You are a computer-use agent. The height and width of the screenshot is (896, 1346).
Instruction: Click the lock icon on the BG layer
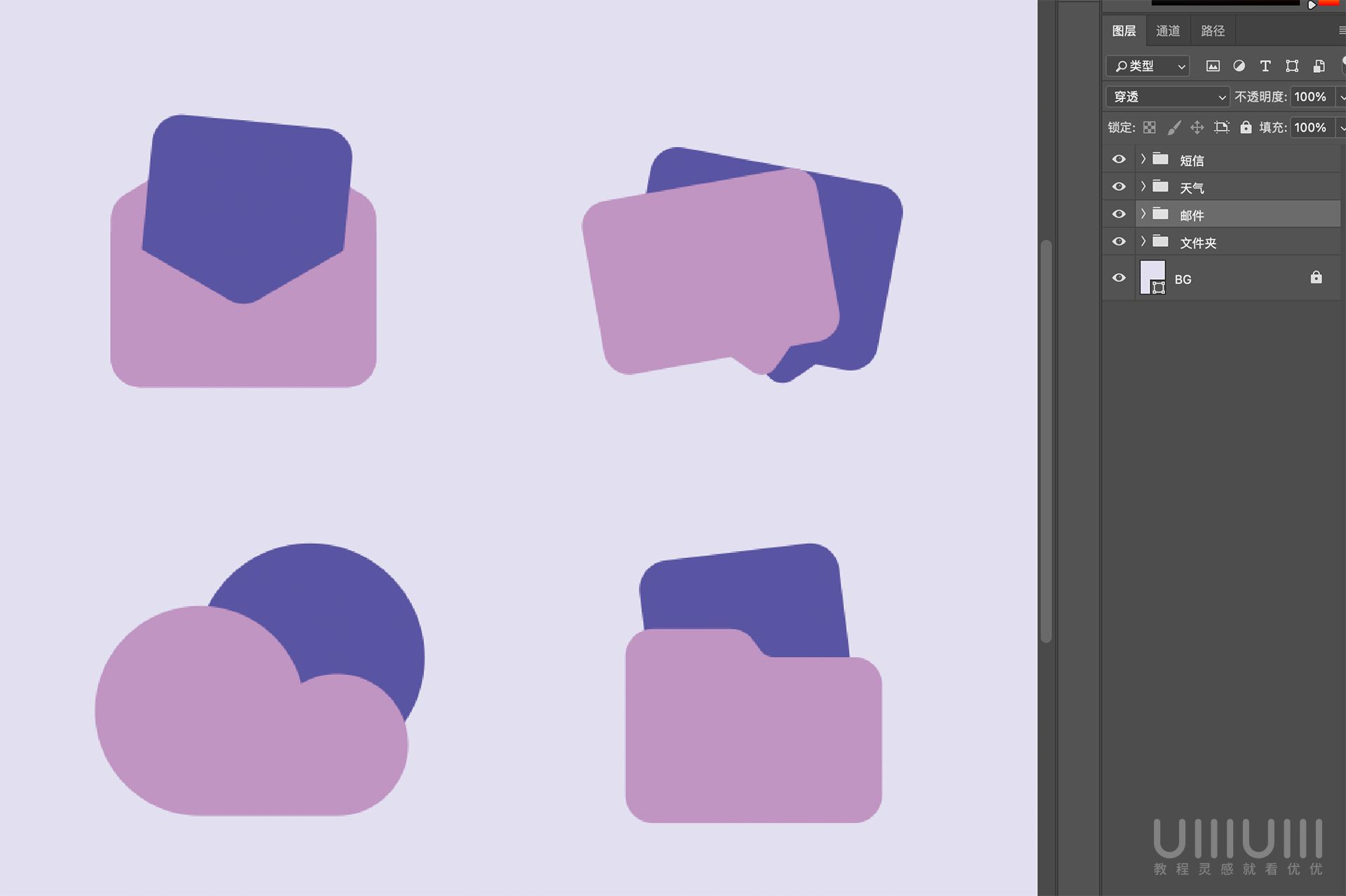point(1317,278)
